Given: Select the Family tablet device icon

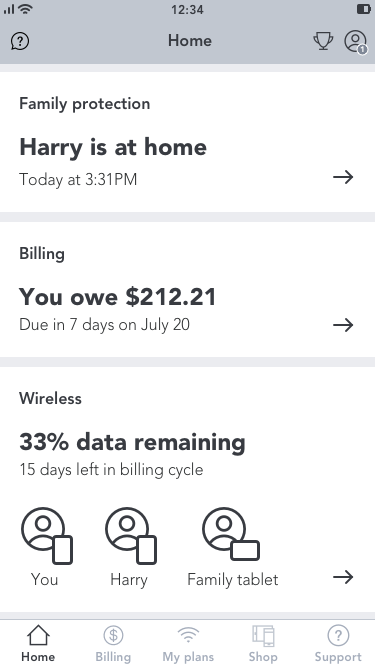Looking at the screenshot, I should coord(231,534).
